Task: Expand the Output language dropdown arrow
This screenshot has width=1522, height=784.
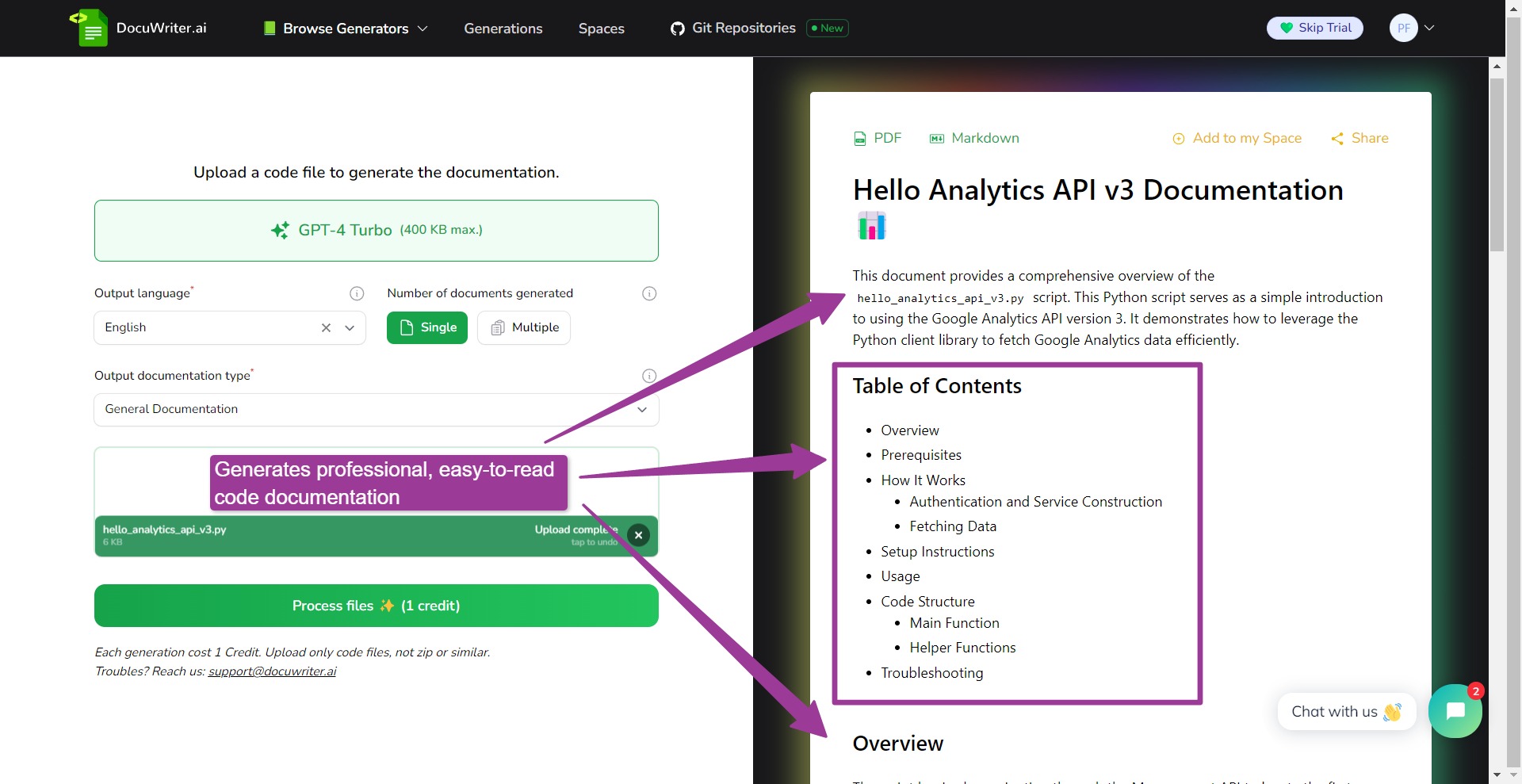Action: [350, 327]
